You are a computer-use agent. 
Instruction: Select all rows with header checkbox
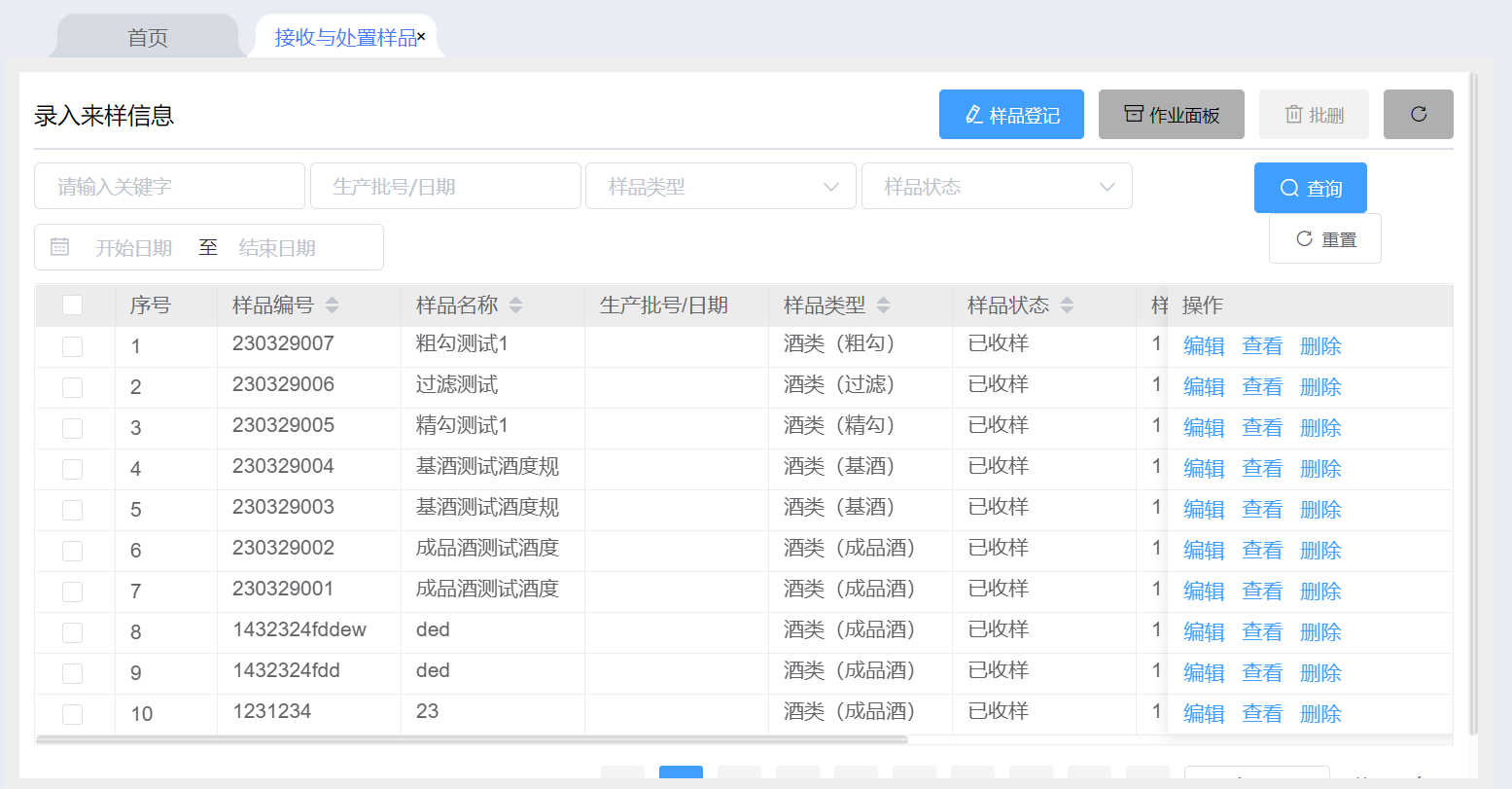click(x=72, y=305)
